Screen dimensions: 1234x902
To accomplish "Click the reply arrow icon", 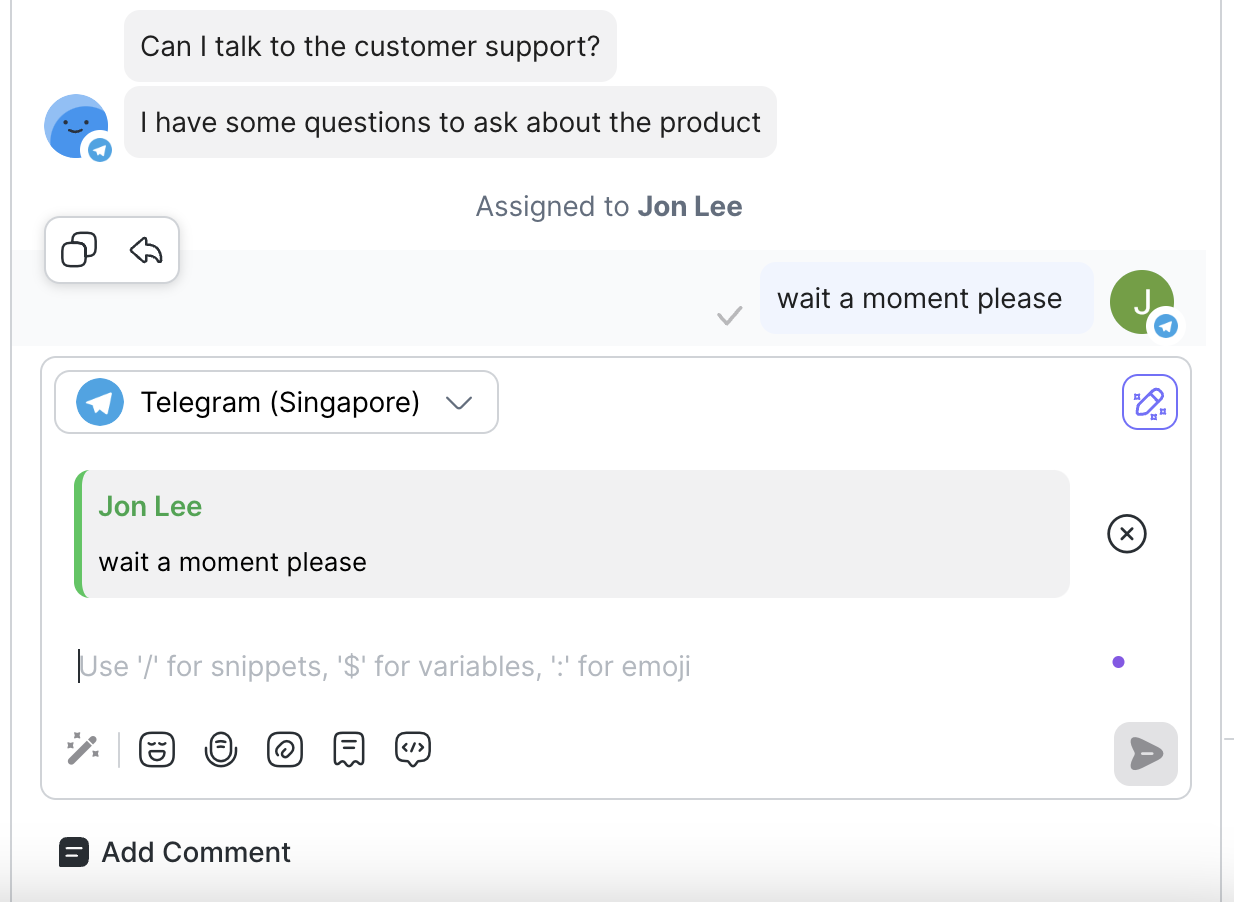I will tap(146, 250).
